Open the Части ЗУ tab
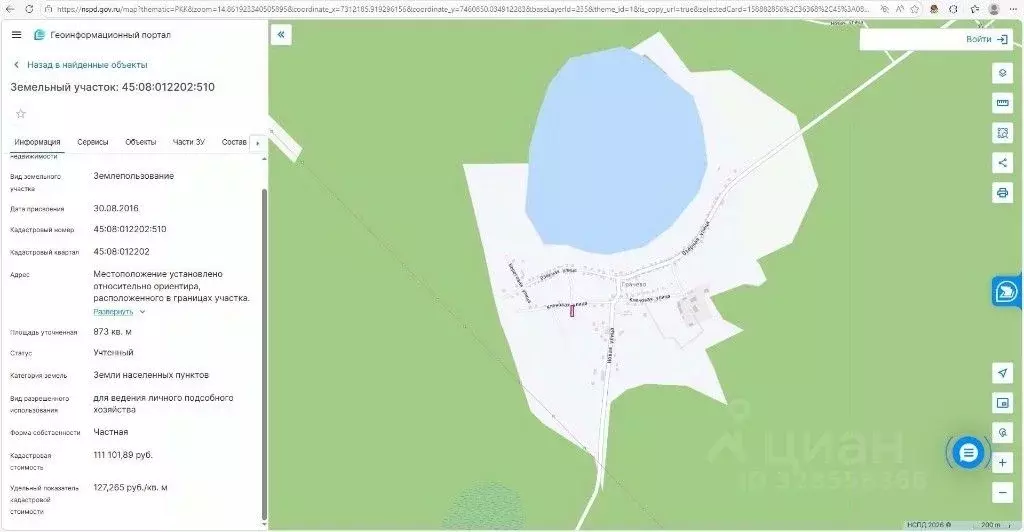The width and height of the screenshot is (1024, 532). pos(189,142)
